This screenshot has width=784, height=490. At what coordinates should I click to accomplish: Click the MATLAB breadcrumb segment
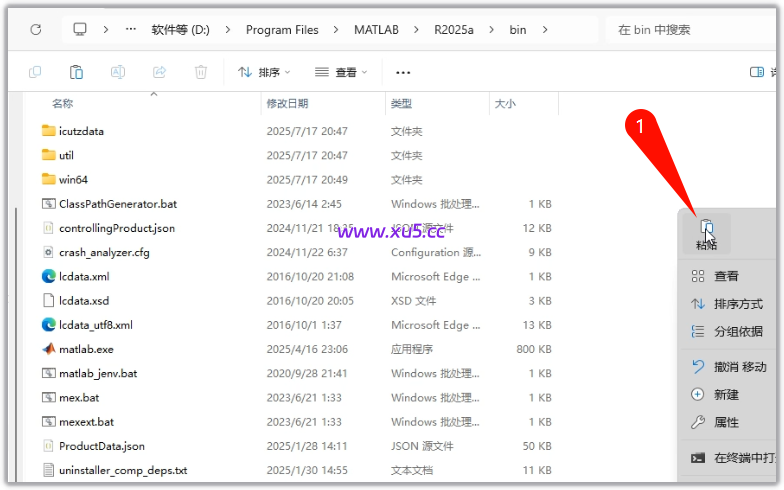pyautogui.click(x=376, y=30)
